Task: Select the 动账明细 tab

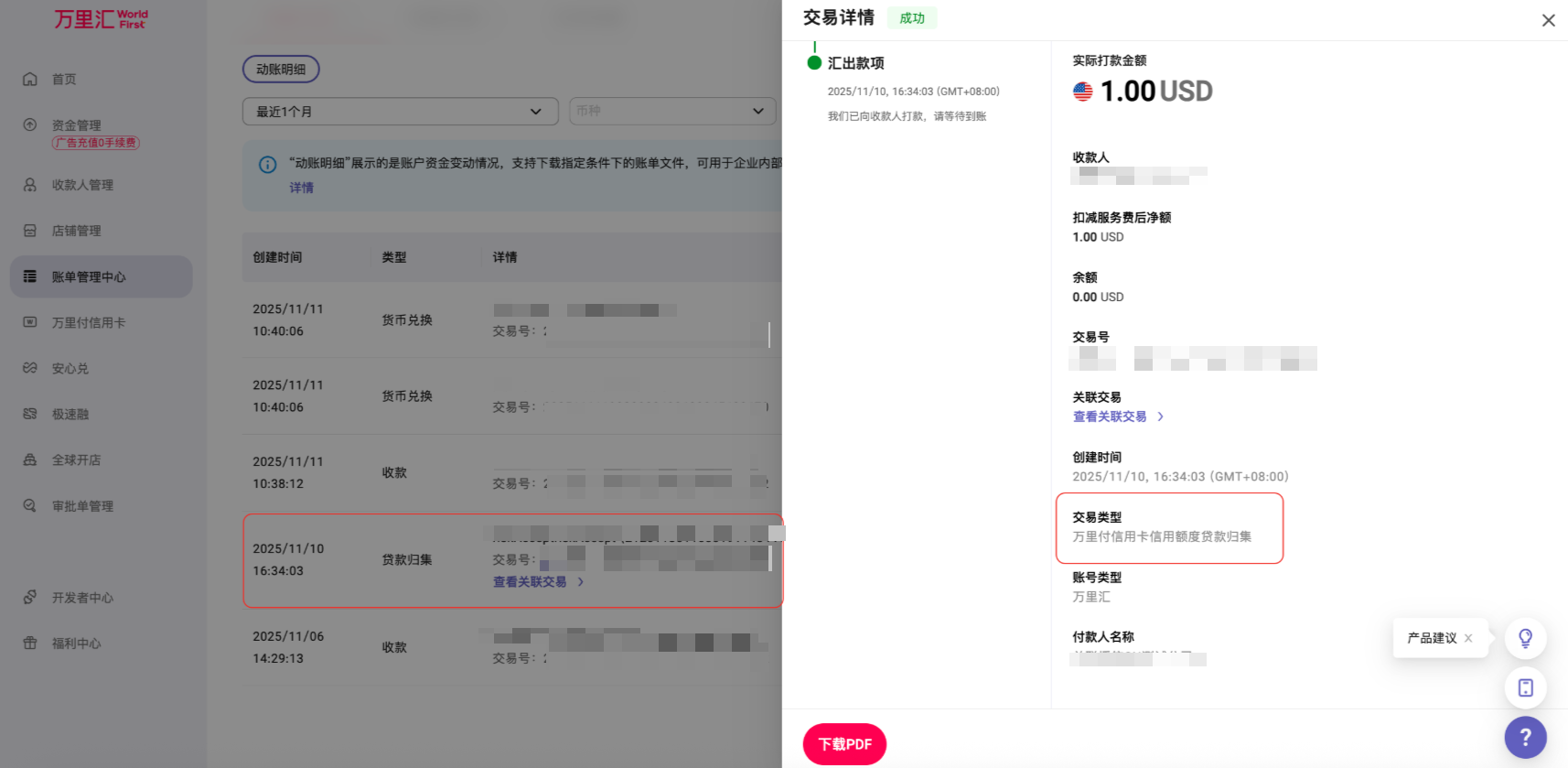Action: coord(281,70)
